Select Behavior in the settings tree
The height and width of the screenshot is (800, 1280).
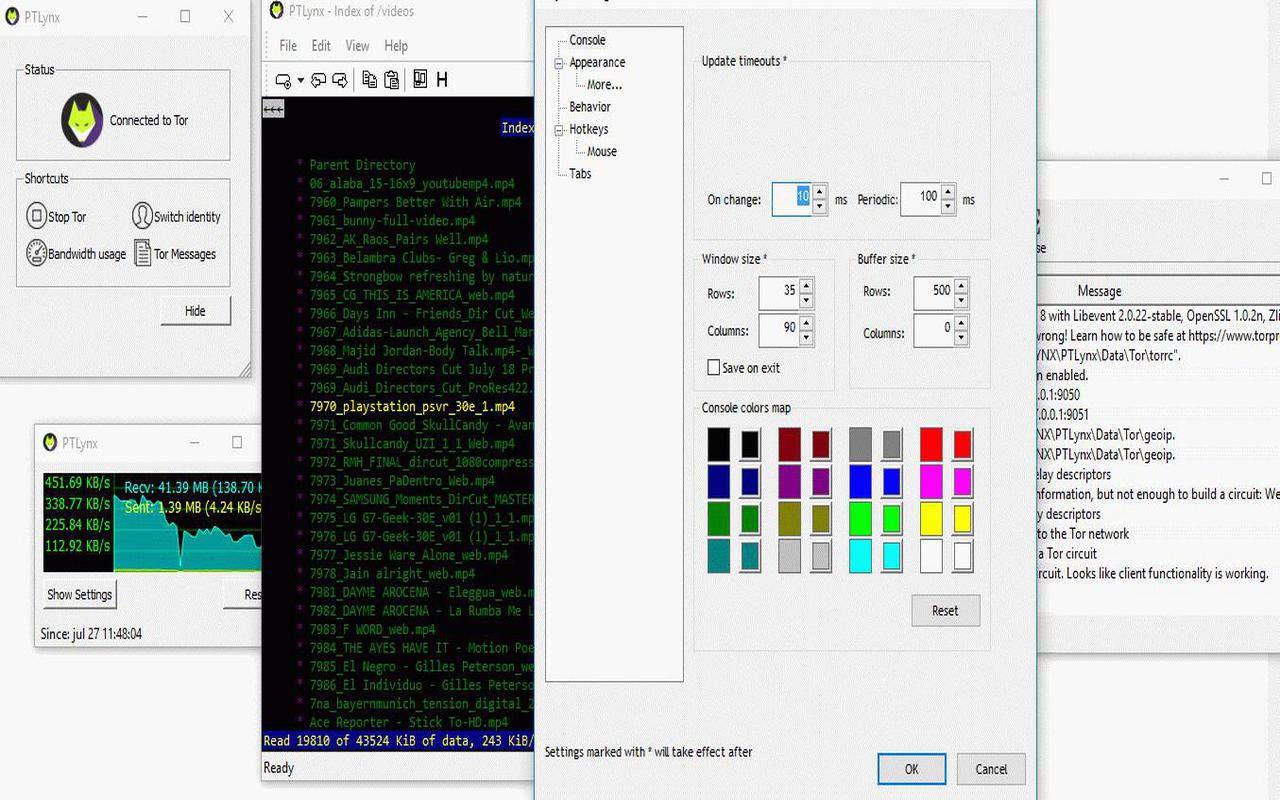[590, 107]
